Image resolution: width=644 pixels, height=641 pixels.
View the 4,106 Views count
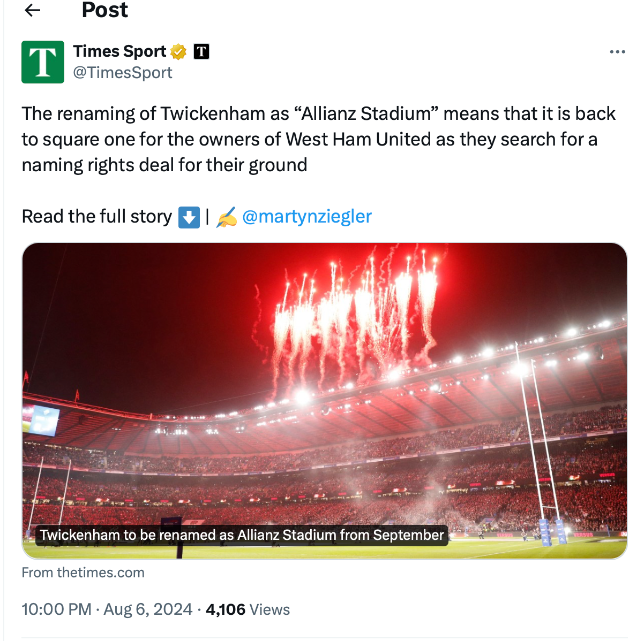coord(248,609)
